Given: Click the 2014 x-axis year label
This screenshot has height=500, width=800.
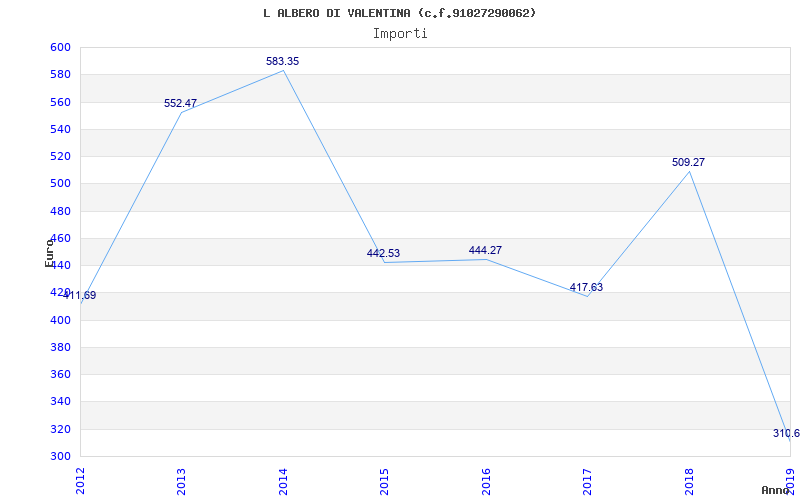Looking at the screenshot, I should pos(283,481).
